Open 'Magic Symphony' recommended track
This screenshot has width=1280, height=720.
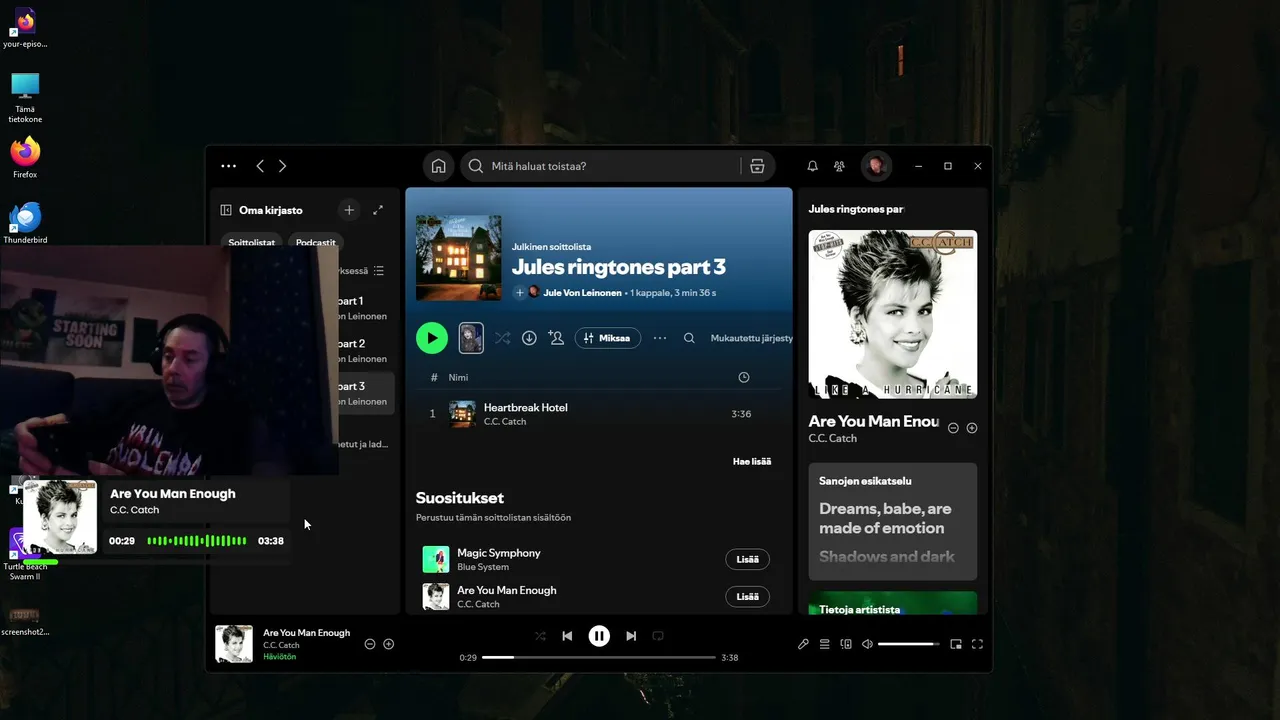click(x=499, y=553)
